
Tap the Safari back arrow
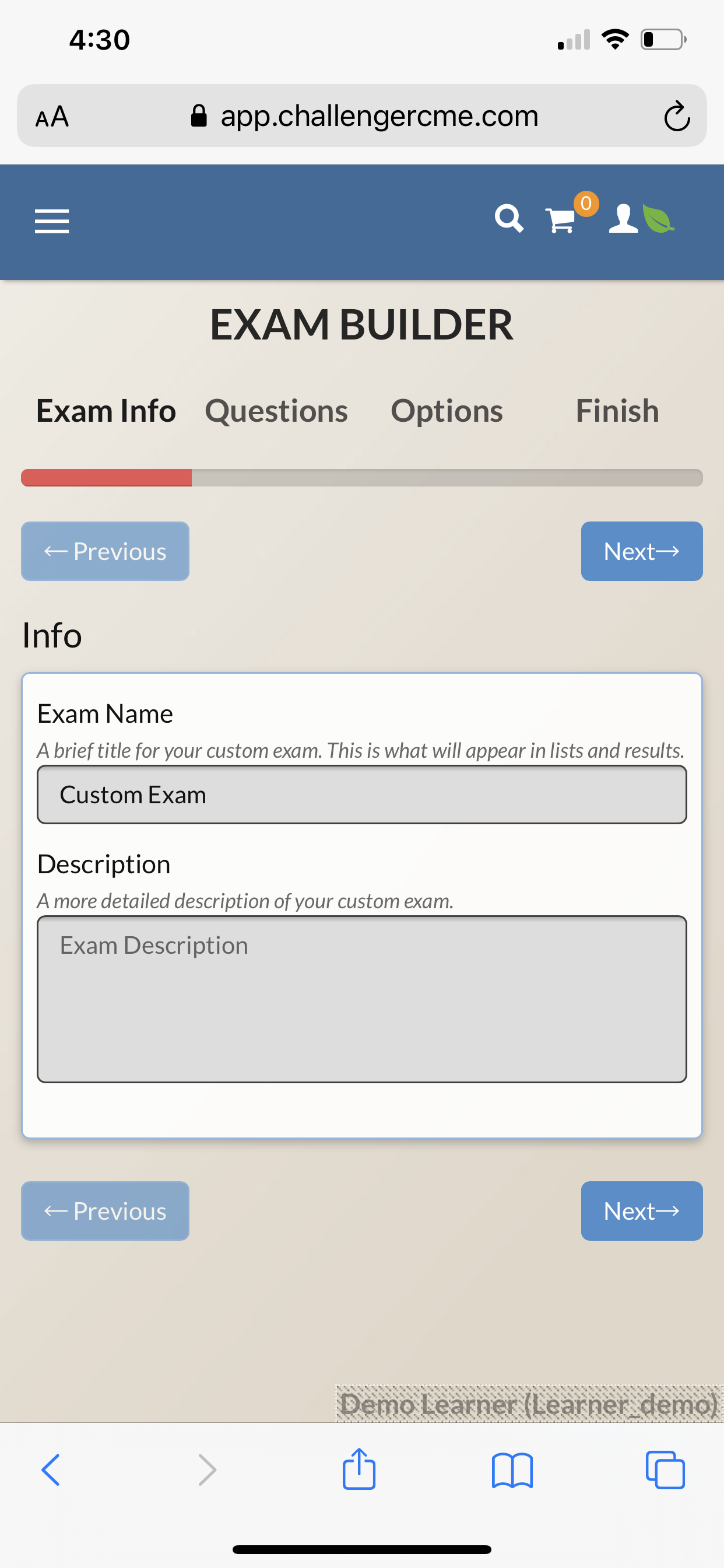(x=51, y=1470)
